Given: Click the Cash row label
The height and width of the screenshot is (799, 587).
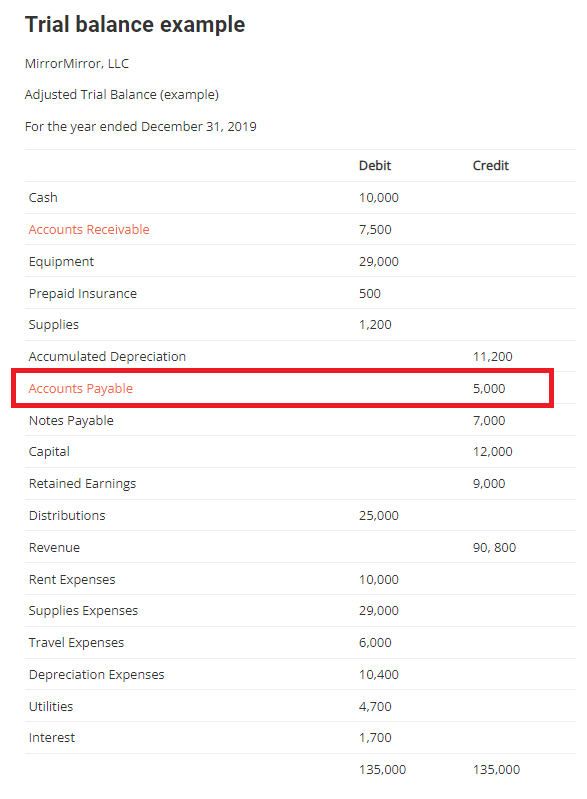Looking at the screenshot, I should (x=43, y=198).
